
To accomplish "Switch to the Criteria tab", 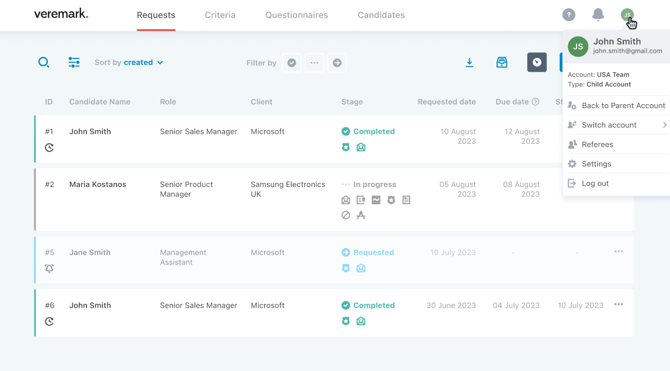I will pos(220,15).
